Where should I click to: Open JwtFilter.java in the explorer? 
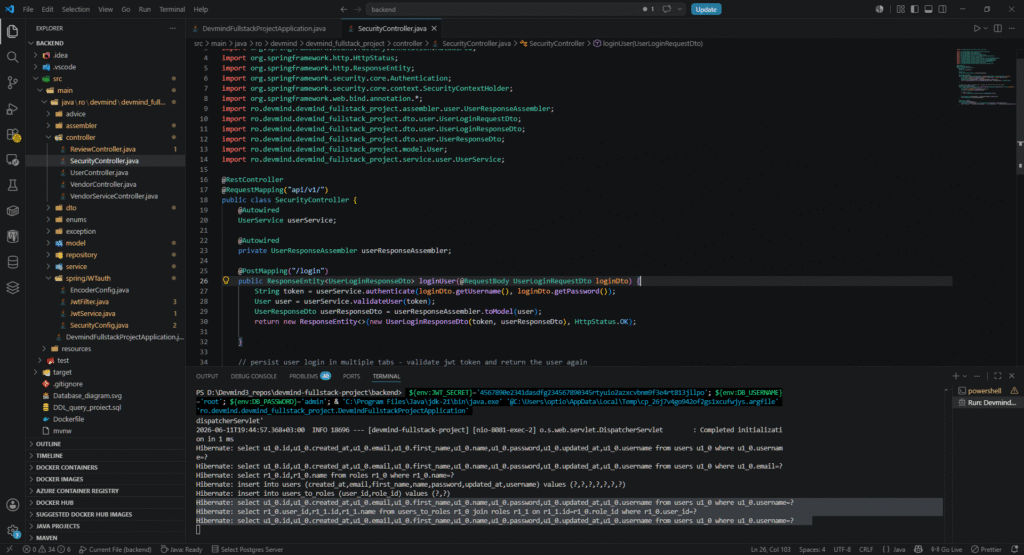coord(89,302)
